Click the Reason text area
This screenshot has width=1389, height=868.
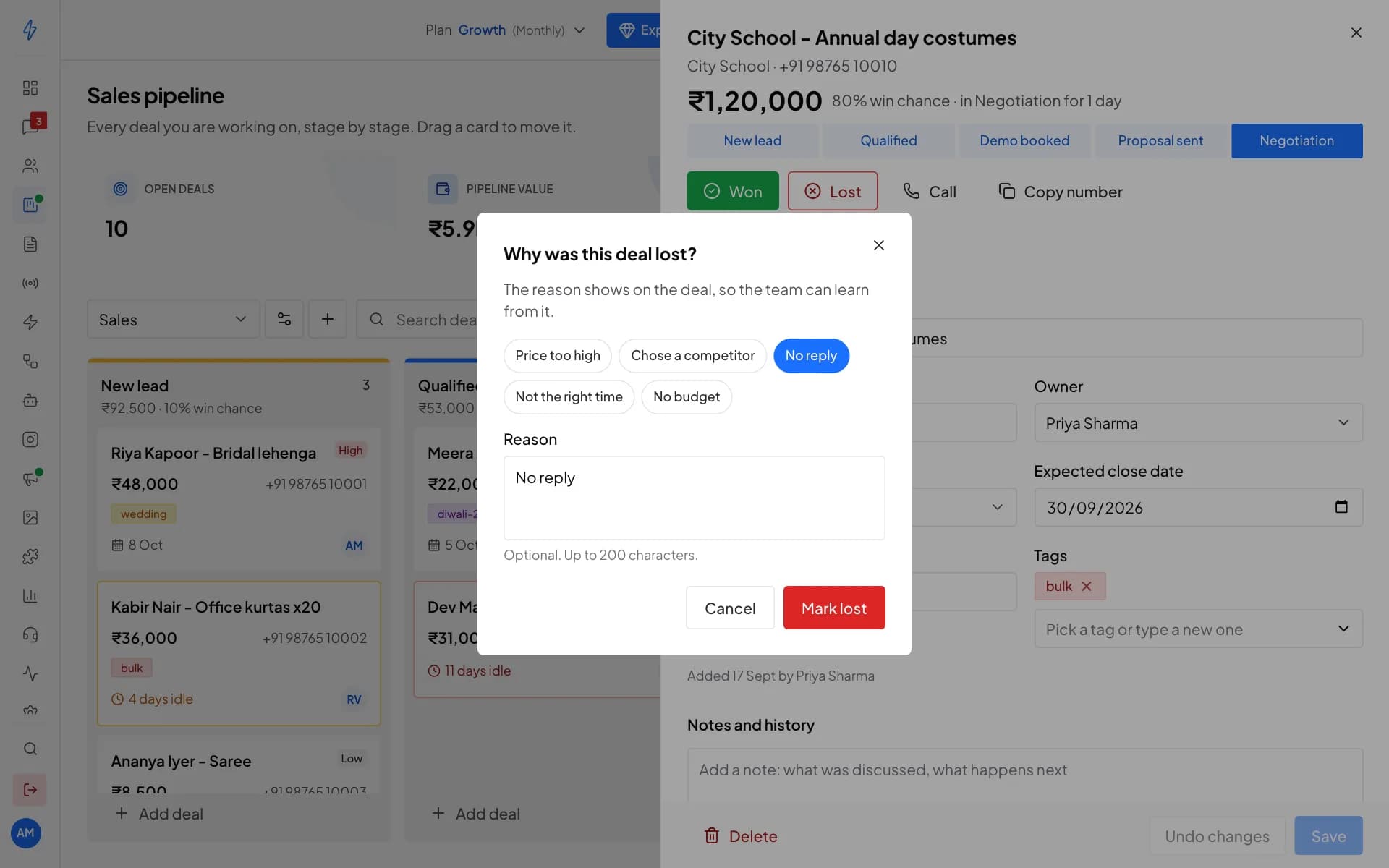tap(694, 498)
